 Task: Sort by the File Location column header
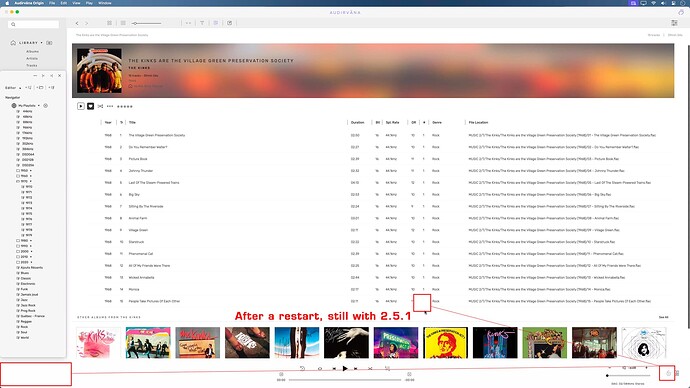coord(478,123)
